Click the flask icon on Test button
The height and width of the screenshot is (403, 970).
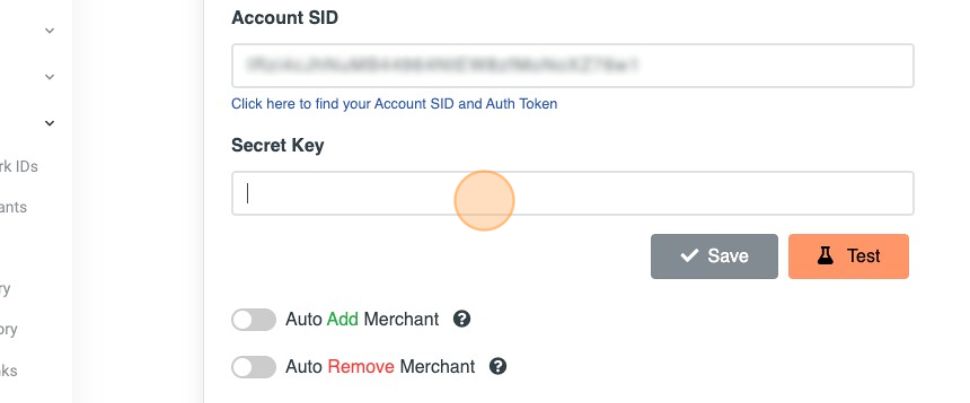[x=825, y=256]
